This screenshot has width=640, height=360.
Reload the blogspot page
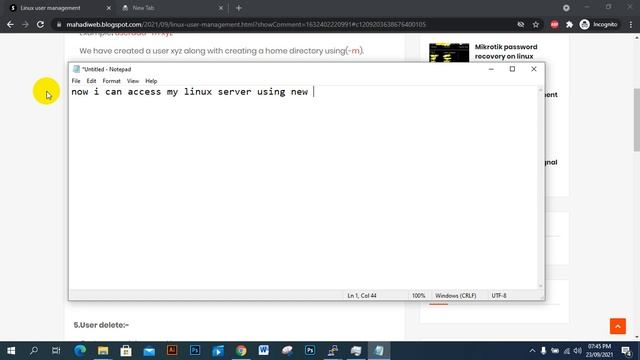(x=40, y=24)
